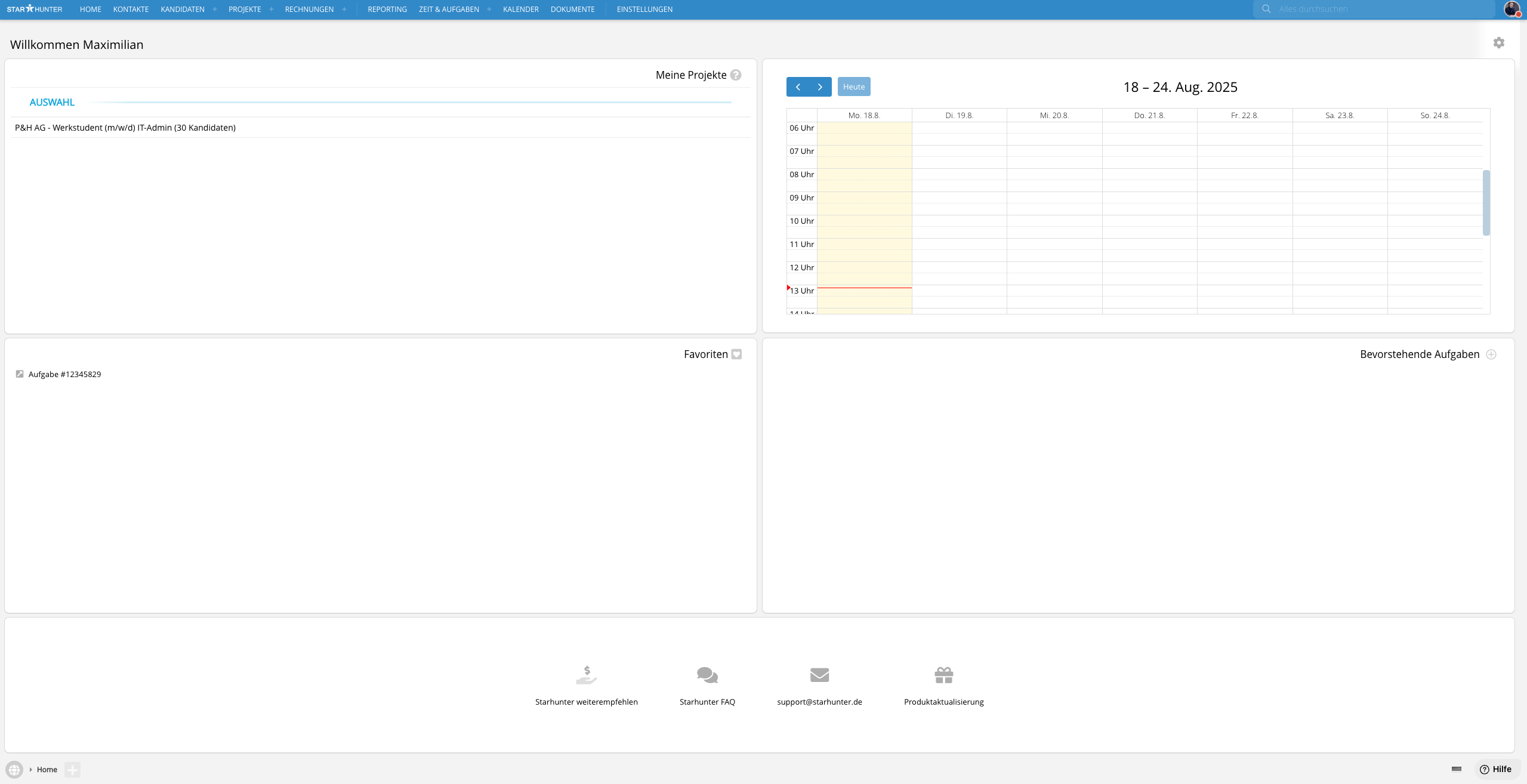
Task: Open user profile avatar
Action: 1511,9
